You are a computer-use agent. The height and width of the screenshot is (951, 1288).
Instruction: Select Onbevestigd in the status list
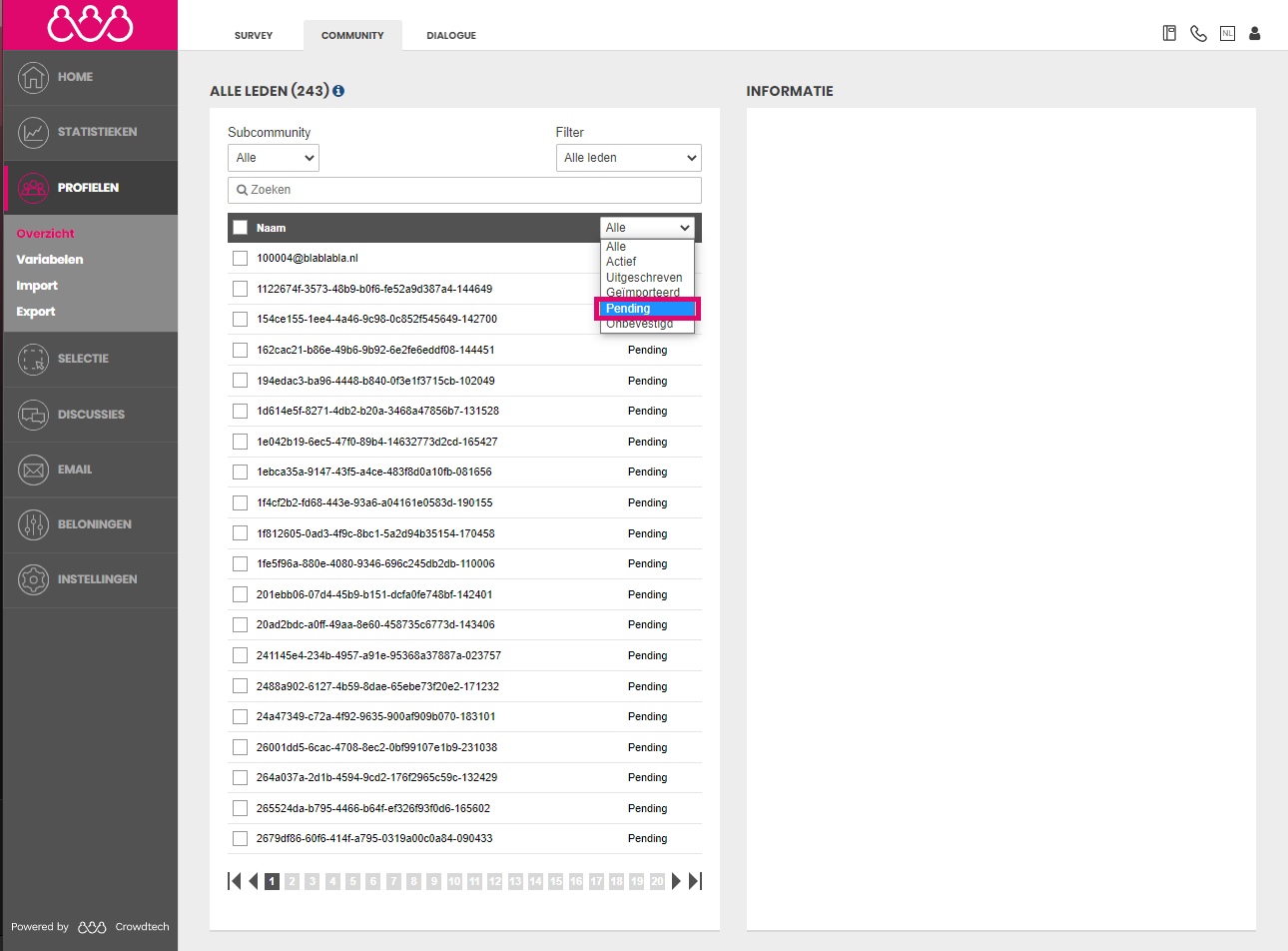(x=647, y=324)
